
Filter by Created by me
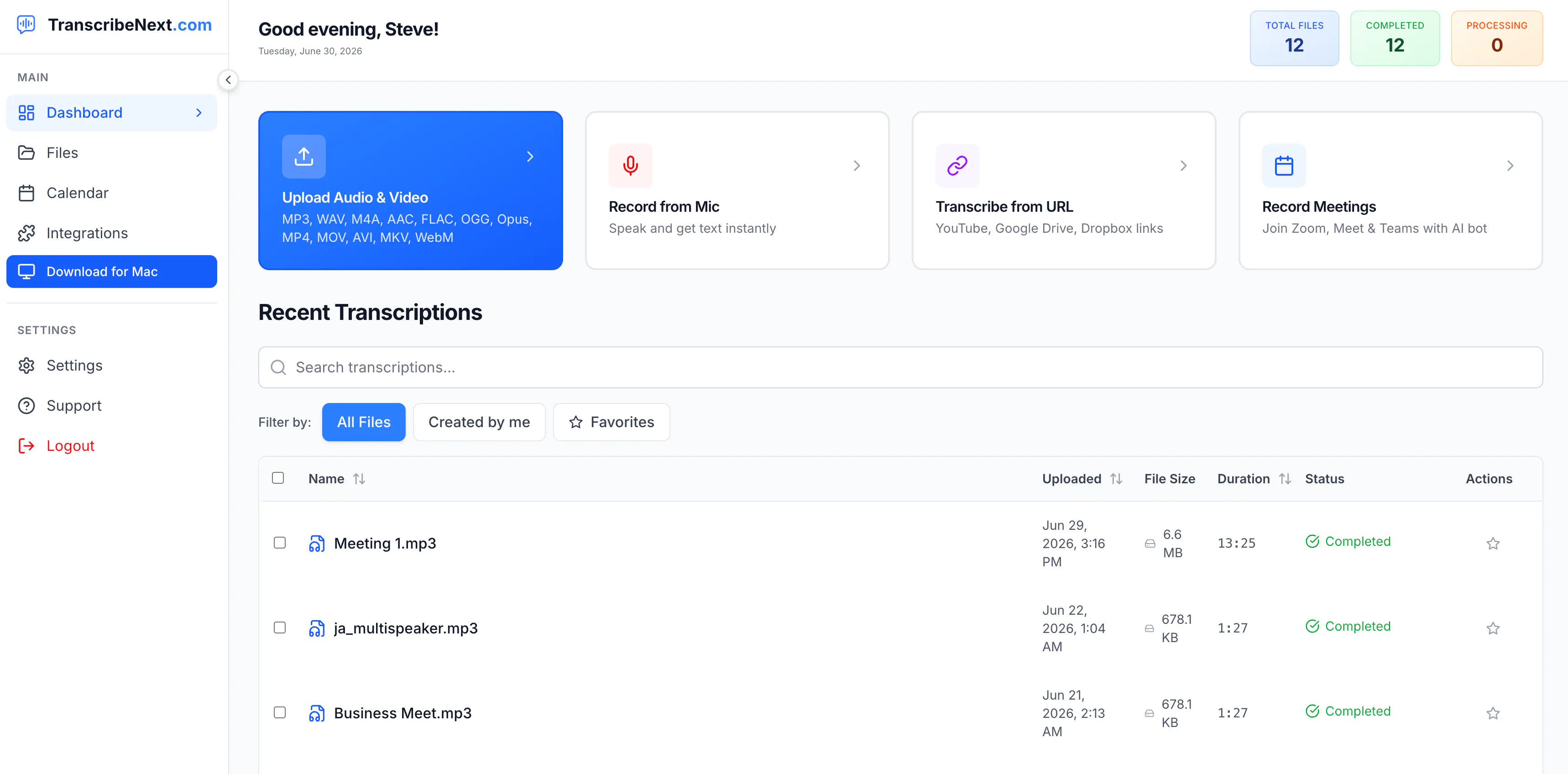(x=479, y=422)
